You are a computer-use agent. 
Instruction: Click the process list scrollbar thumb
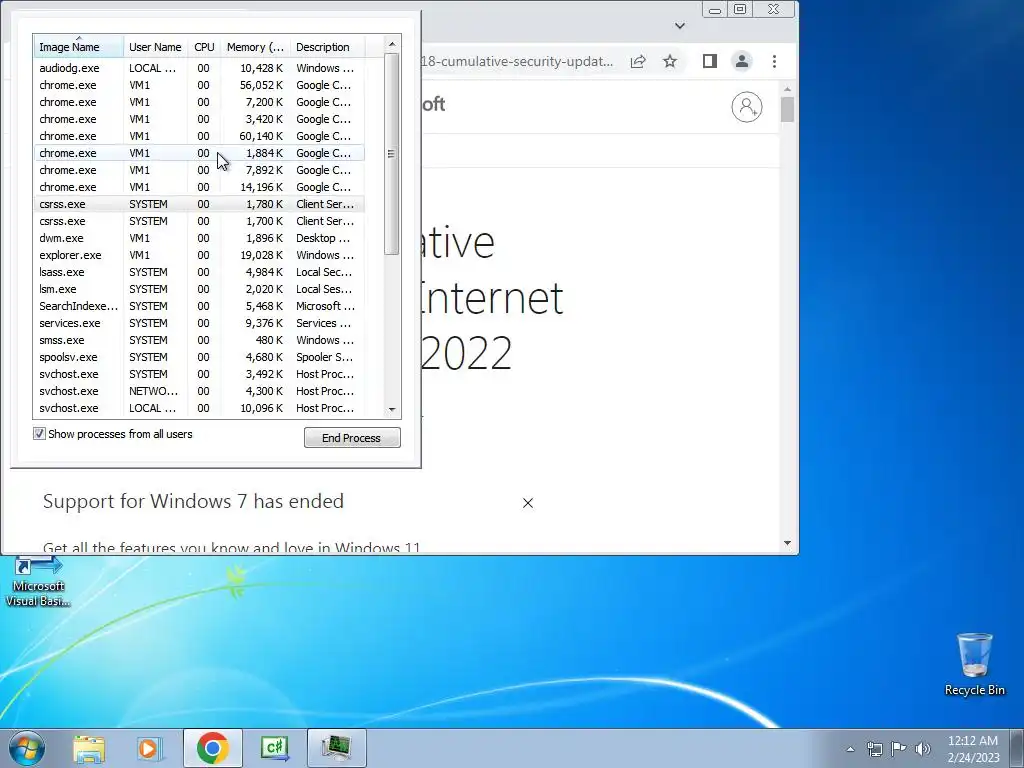(391, 154)
